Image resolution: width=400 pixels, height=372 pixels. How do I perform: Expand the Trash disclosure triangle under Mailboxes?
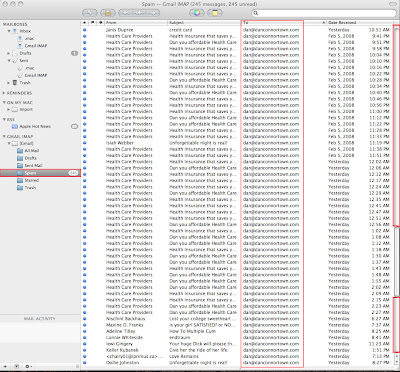pyautogui.click(x=9, y=83)
